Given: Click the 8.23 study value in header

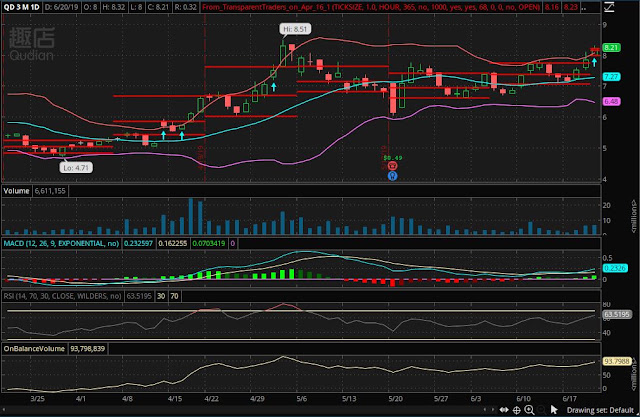Looking at the screenshot, I should pos(571,7).
